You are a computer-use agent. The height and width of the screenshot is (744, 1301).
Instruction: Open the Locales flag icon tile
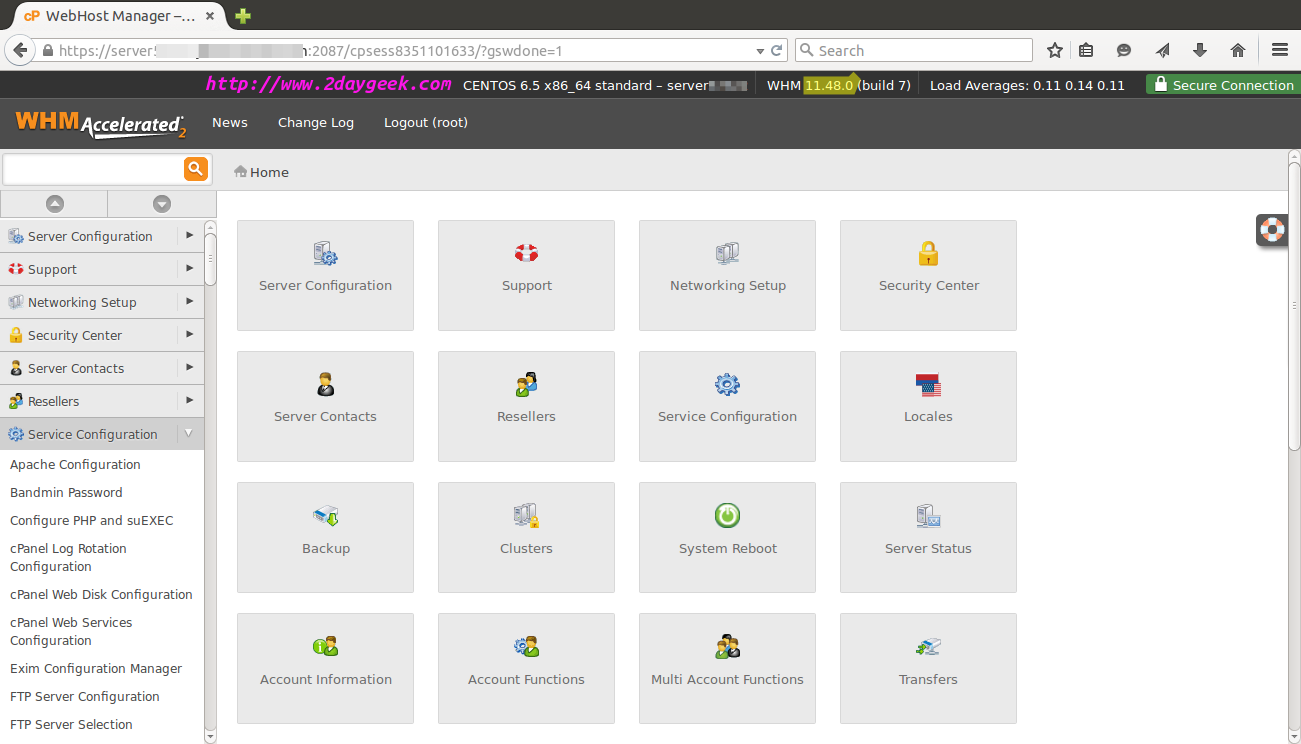pos(928,385)
